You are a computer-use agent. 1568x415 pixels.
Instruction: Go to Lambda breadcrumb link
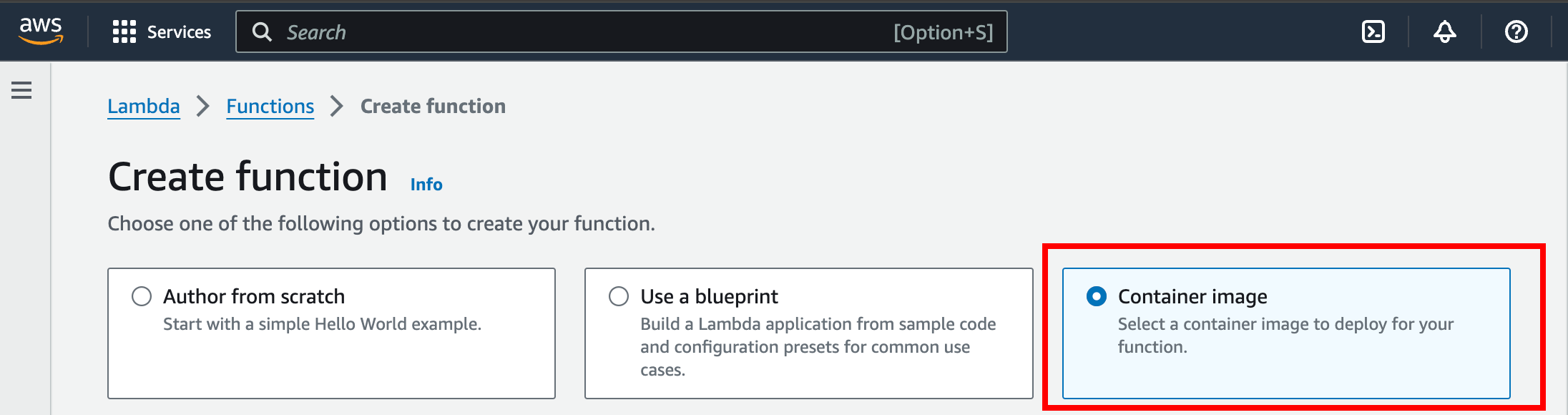144,107
